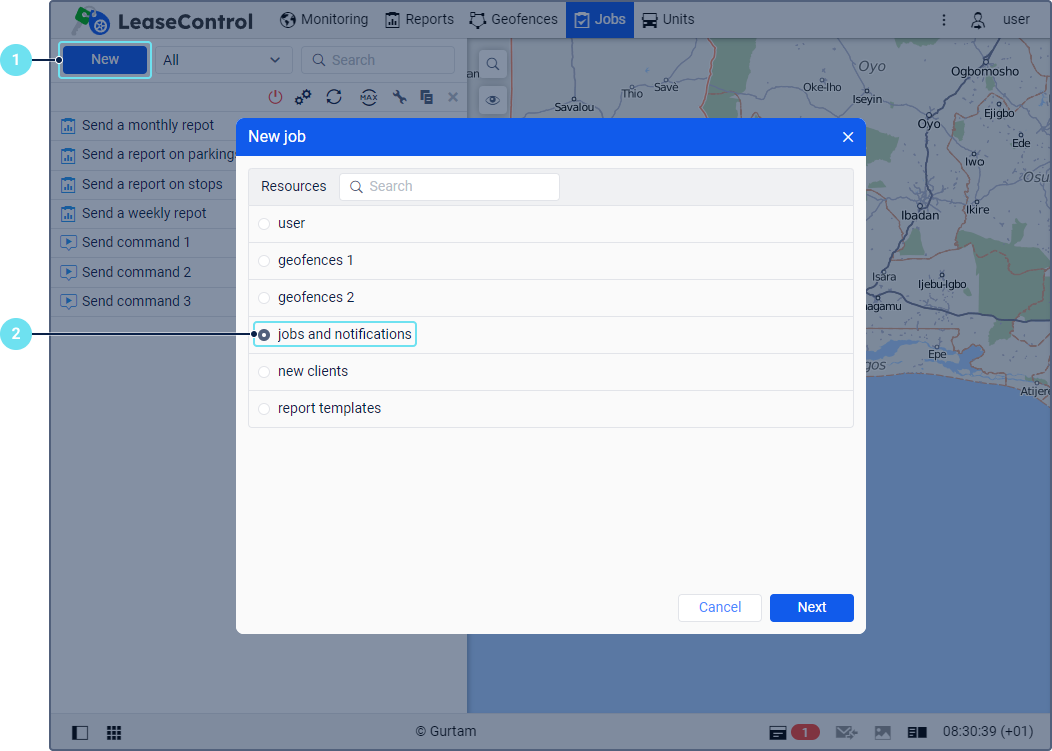The width and height of the screenshot is (1052, 751).
Task: Close the New job dialog
Action: point(847,137)
